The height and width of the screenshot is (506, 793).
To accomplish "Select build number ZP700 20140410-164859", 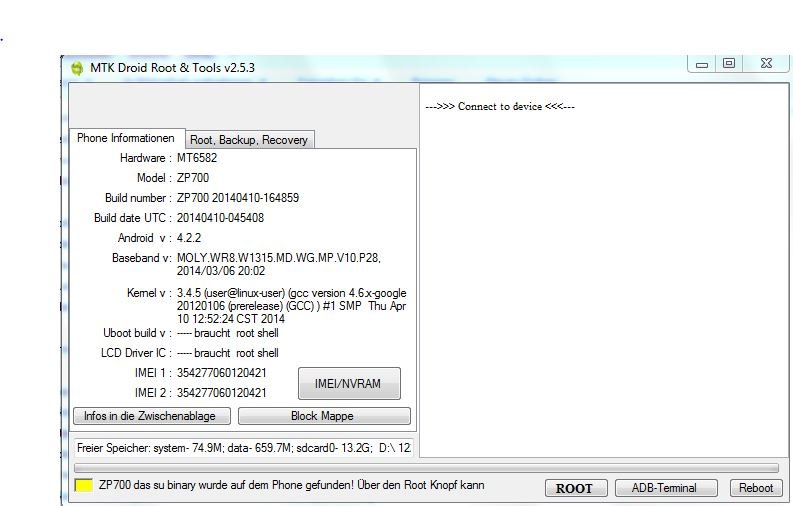I will pyautogui.click(x=238, y=198).
